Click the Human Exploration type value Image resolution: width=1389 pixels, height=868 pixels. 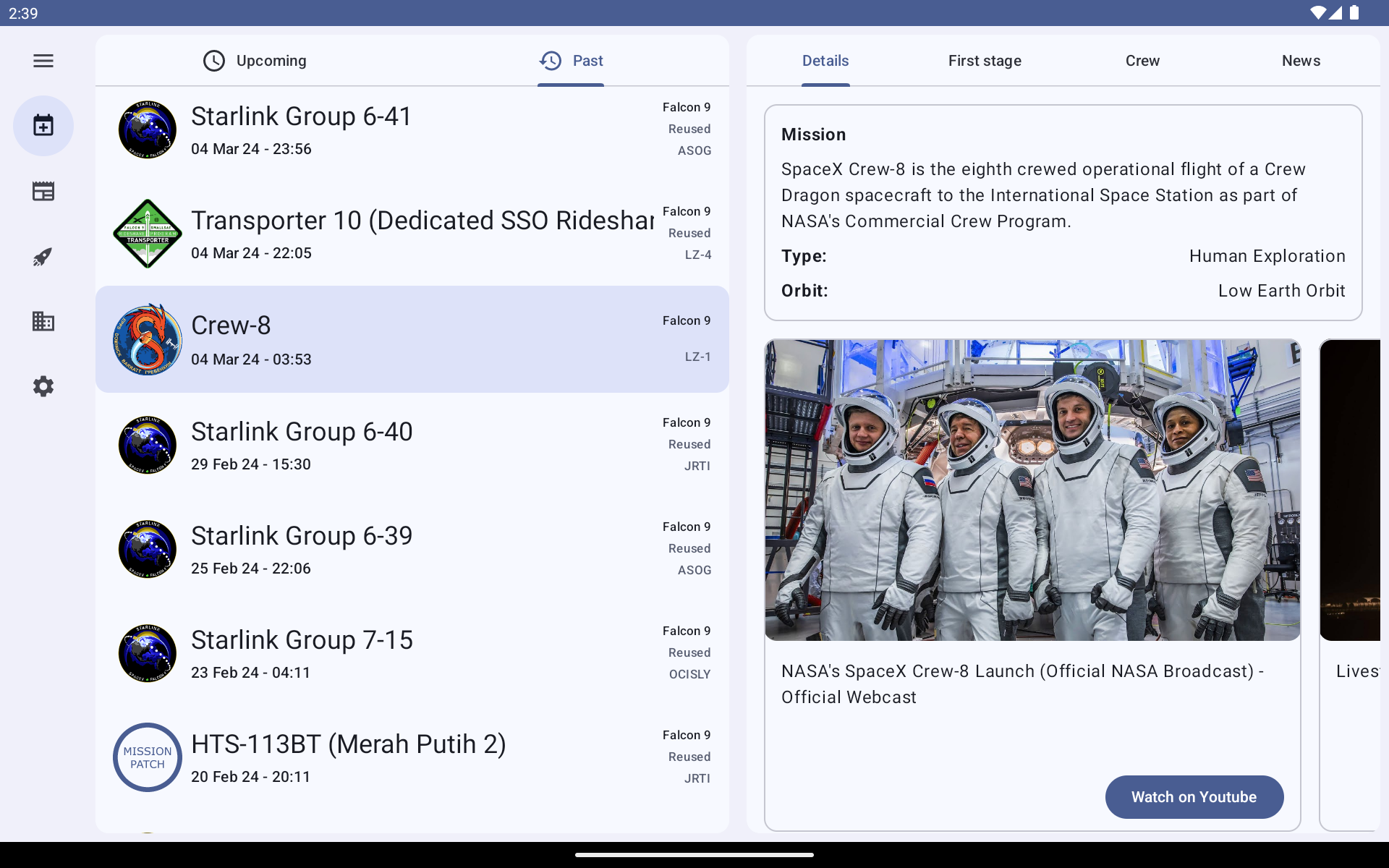pyautogui.click(x=1267, y=256)
